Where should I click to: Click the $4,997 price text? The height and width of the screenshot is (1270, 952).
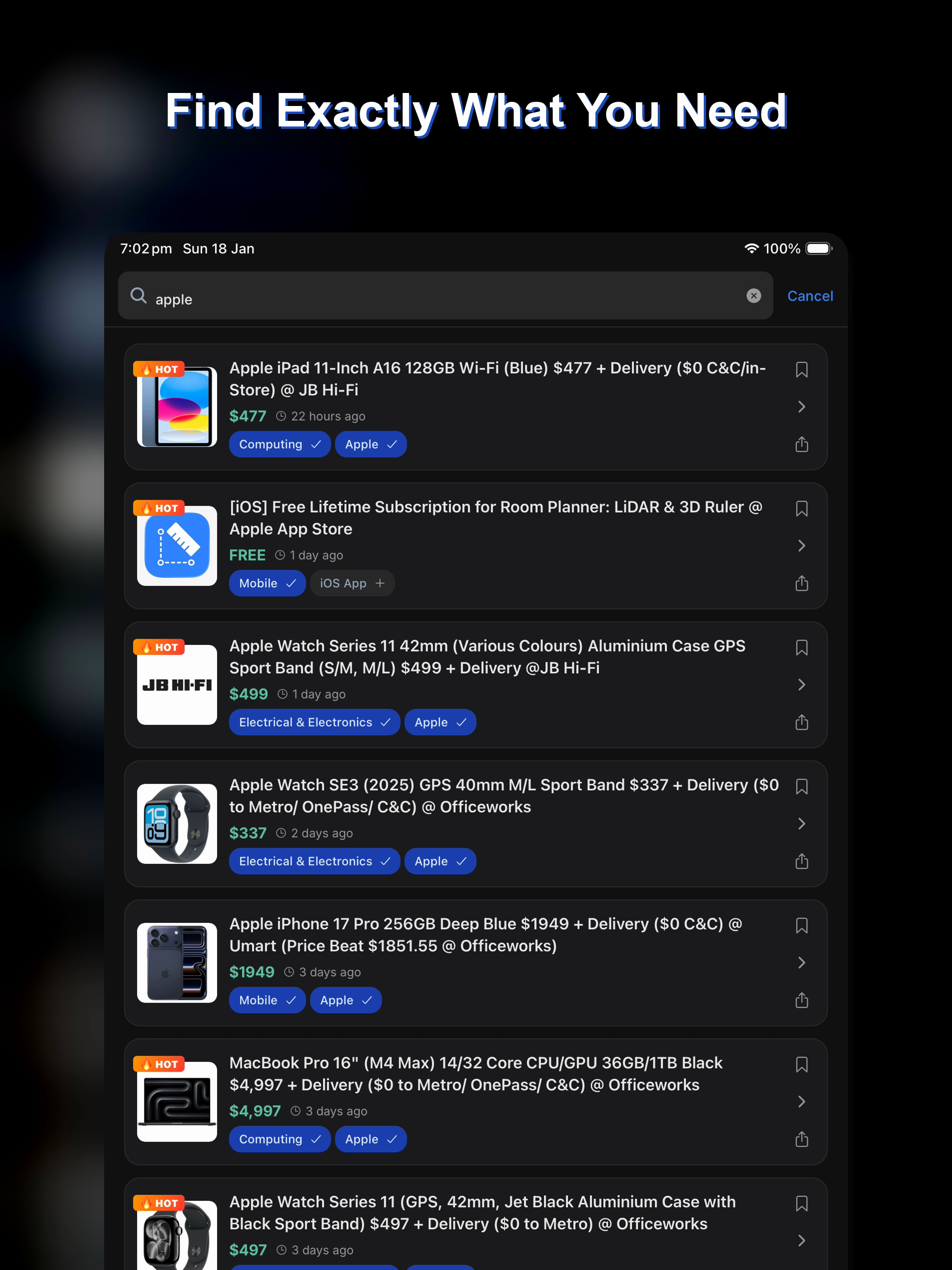click(255, 1111)
